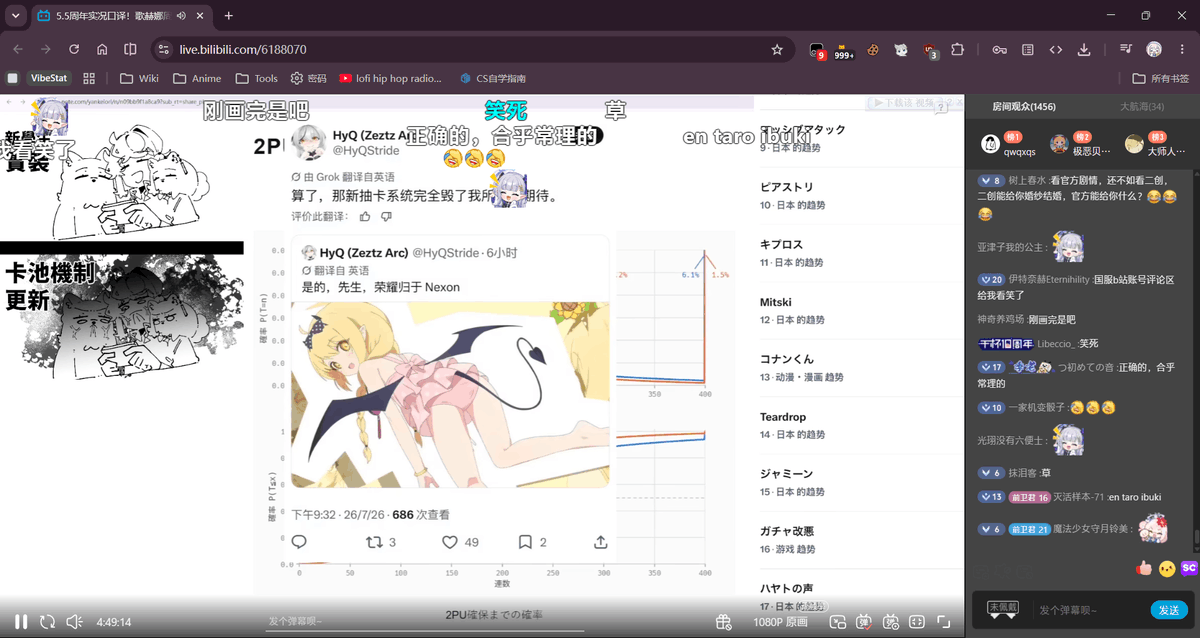Open rank 1 viewer qwqxqs avatar
The width and height of the screenshot is (1200, 638).
[990, 144]
